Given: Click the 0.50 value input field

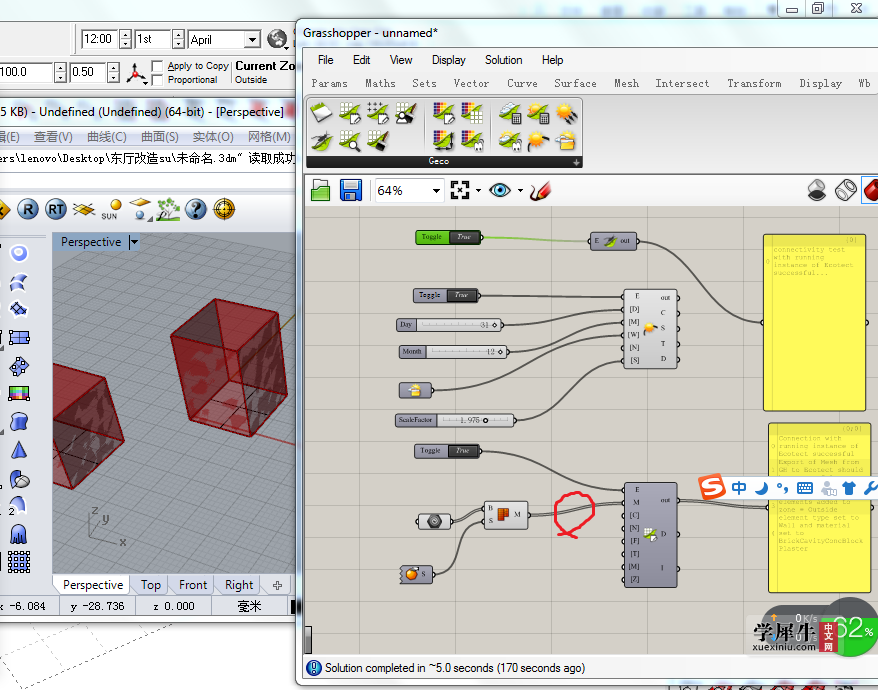Looking at the screenshot, I should [88, 72].
